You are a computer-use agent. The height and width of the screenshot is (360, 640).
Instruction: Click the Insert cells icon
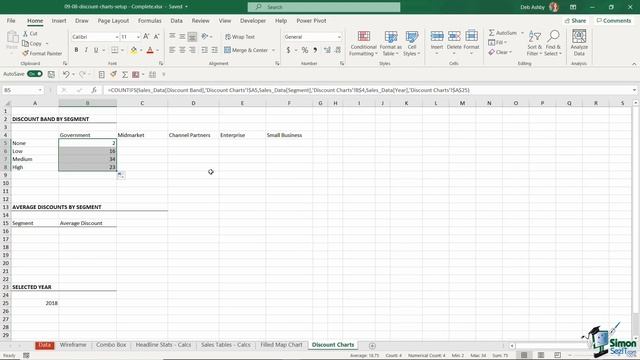pos(437,37)
